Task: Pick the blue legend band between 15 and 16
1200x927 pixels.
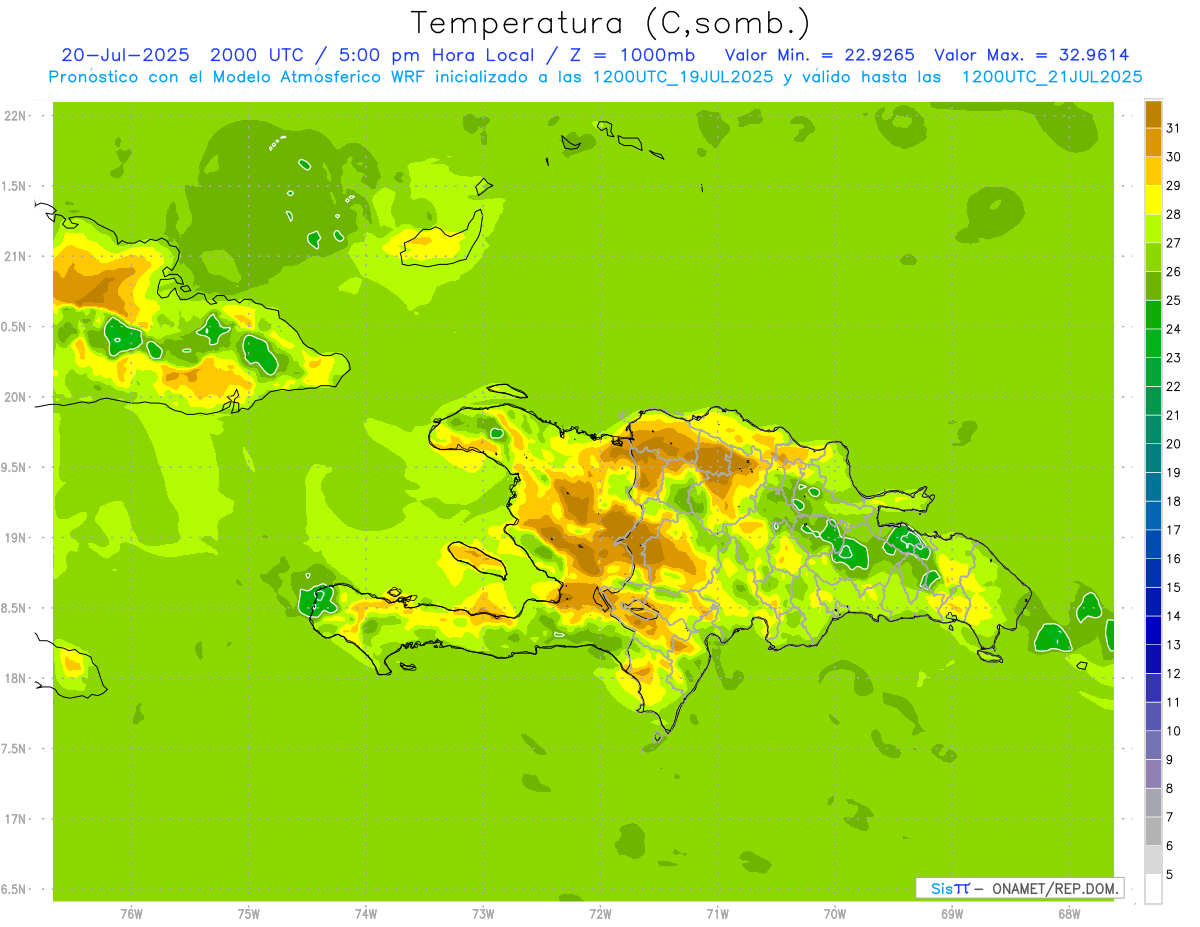Action: (x=1153, y=573)
